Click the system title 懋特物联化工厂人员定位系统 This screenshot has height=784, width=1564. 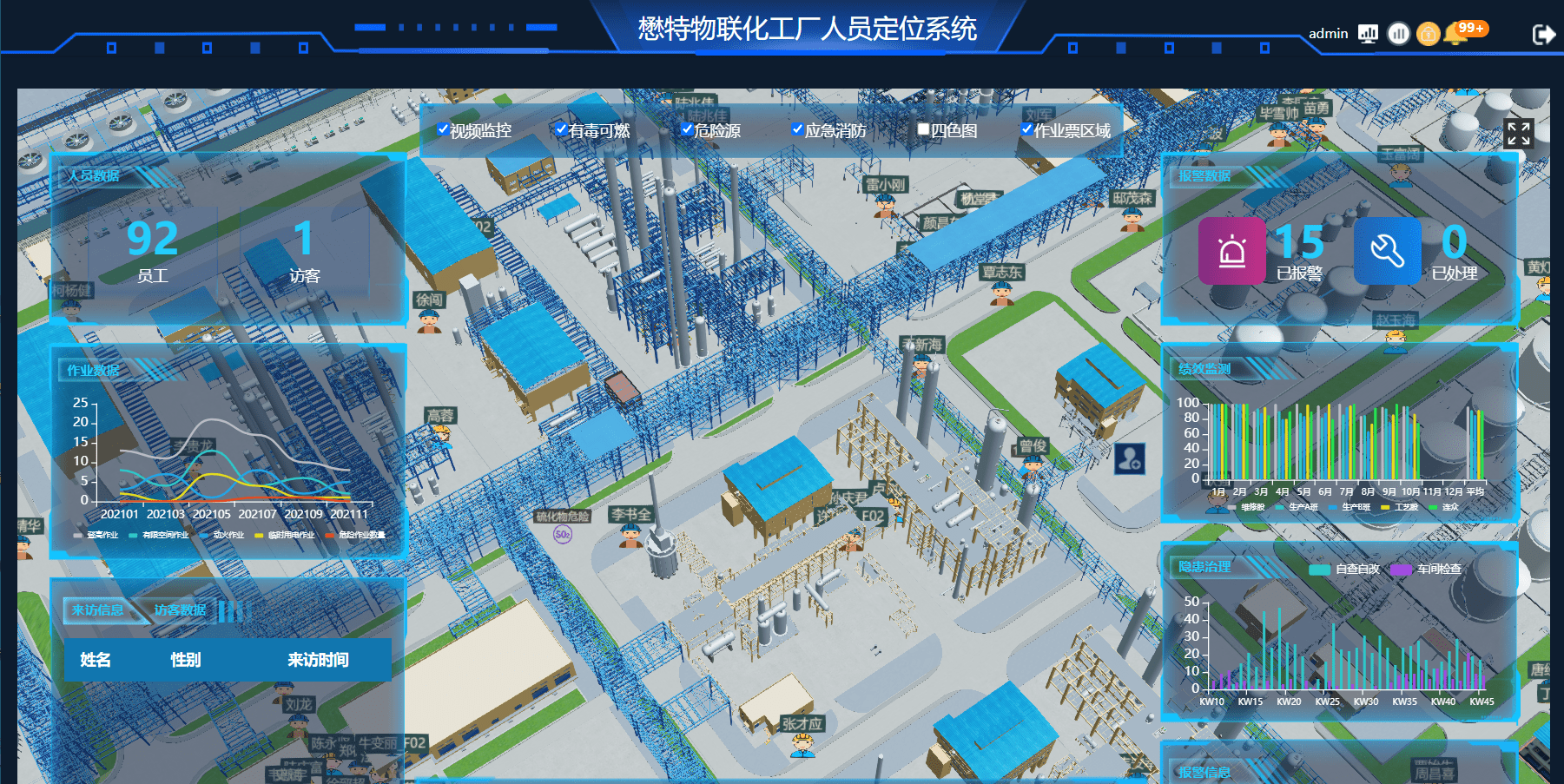pyautogui.click(x=808, y=29)
